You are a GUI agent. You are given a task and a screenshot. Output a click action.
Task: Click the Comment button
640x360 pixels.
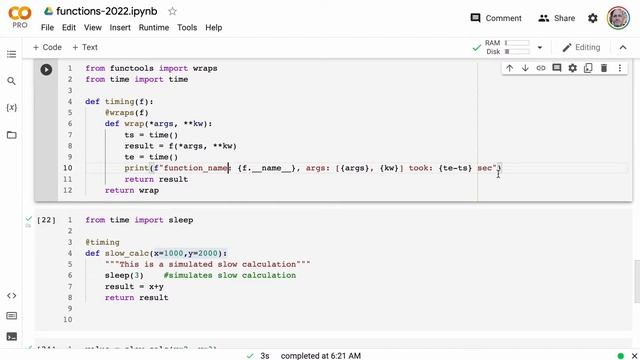click(496, 18)
